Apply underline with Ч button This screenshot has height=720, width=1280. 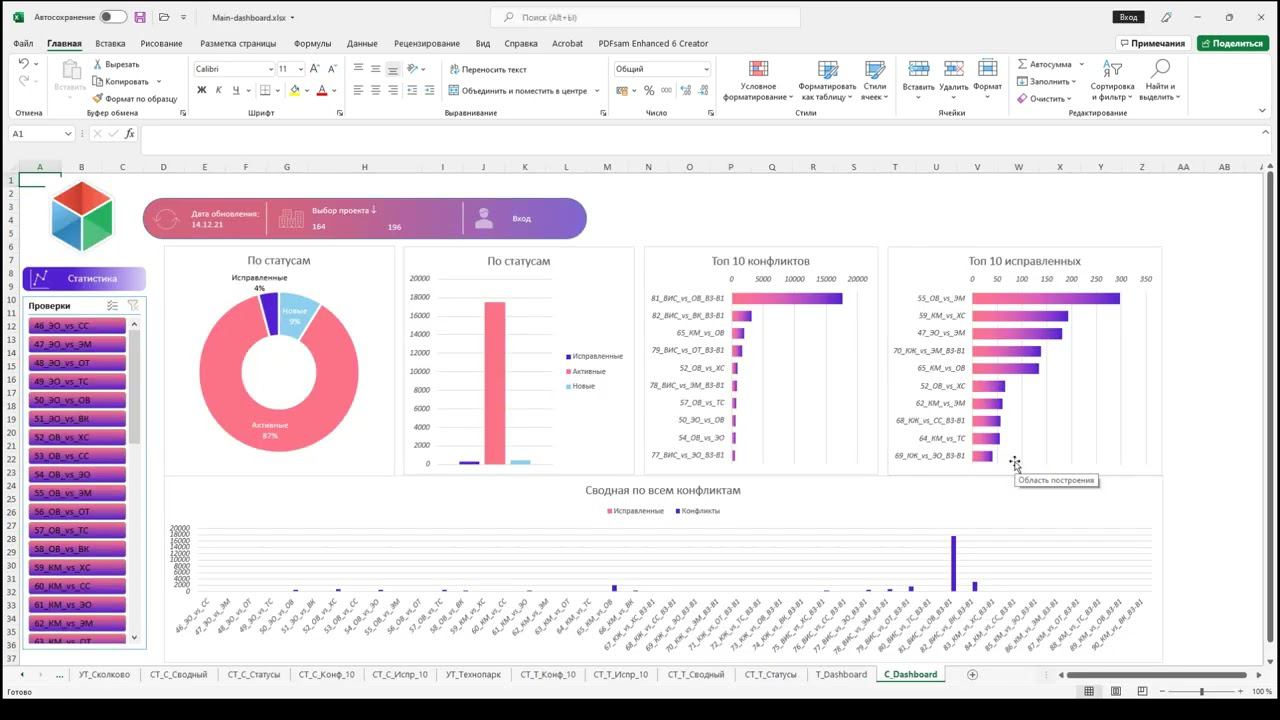235,90
